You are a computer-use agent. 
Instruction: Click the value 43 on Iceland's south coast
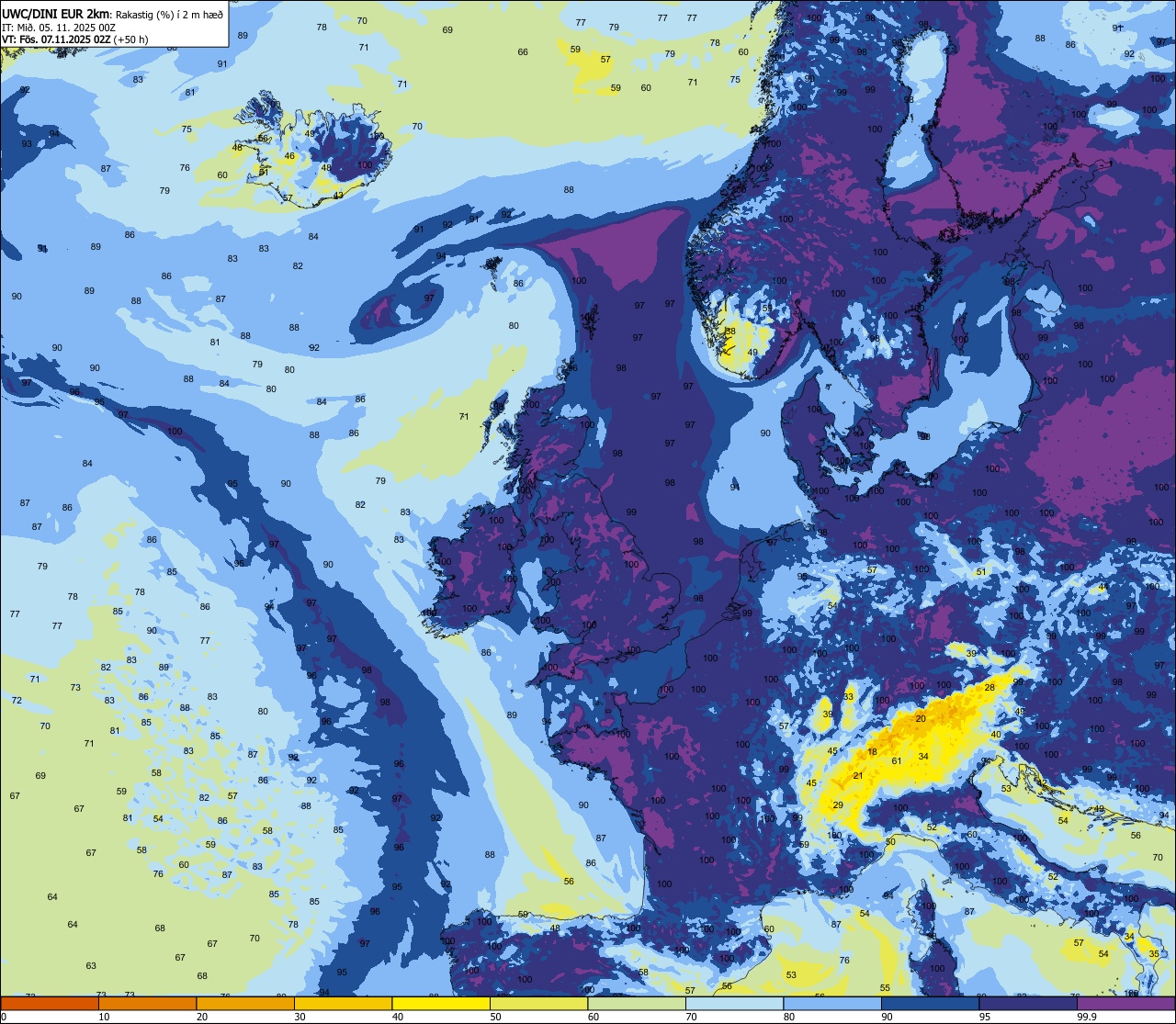click(338, 195)
